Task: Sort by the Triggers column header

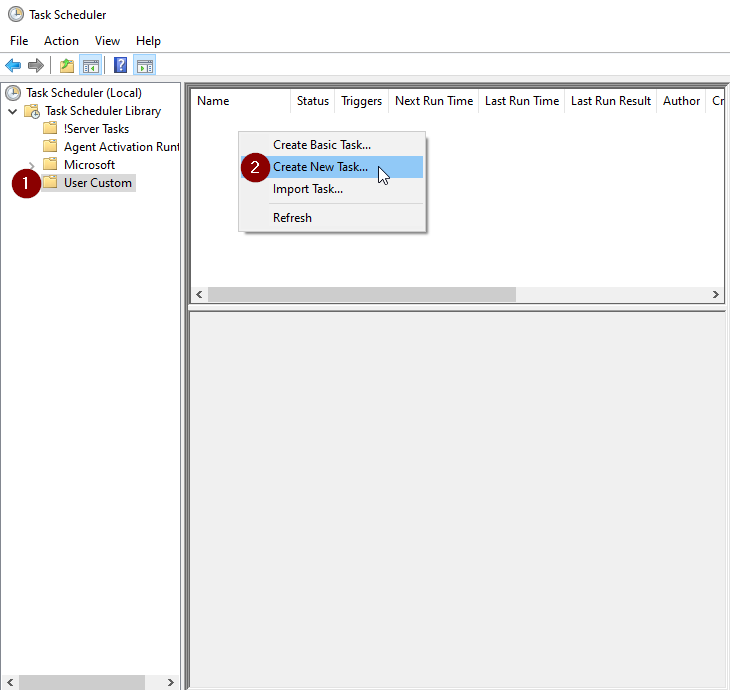Action: pyautogui.click(x=361, y=101)
